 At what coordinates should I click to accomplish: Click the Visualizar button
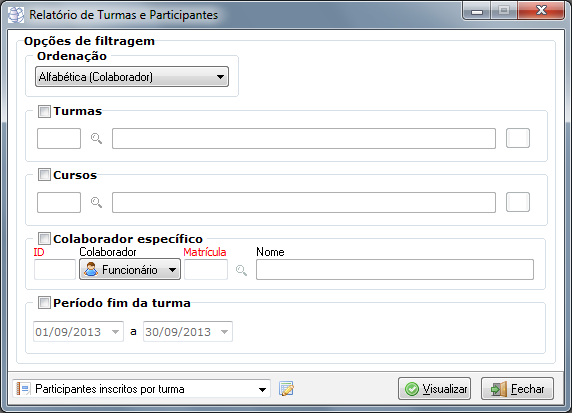point(434,389)
